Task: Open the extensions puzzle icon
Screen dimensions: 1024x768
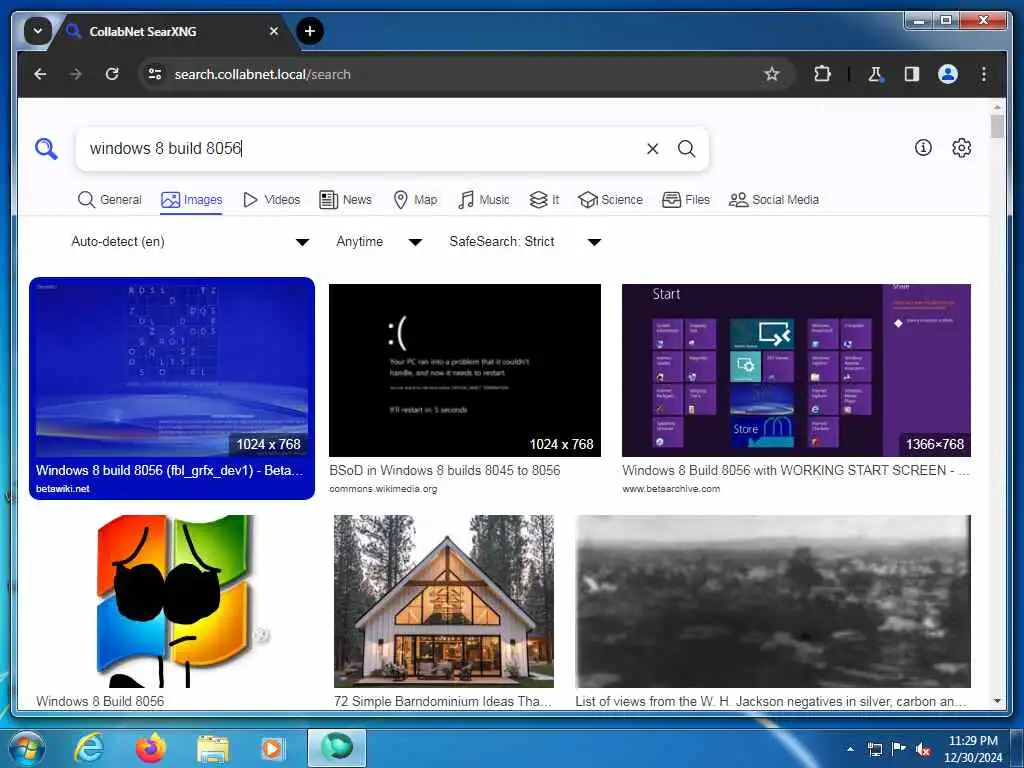Action: 822,74
